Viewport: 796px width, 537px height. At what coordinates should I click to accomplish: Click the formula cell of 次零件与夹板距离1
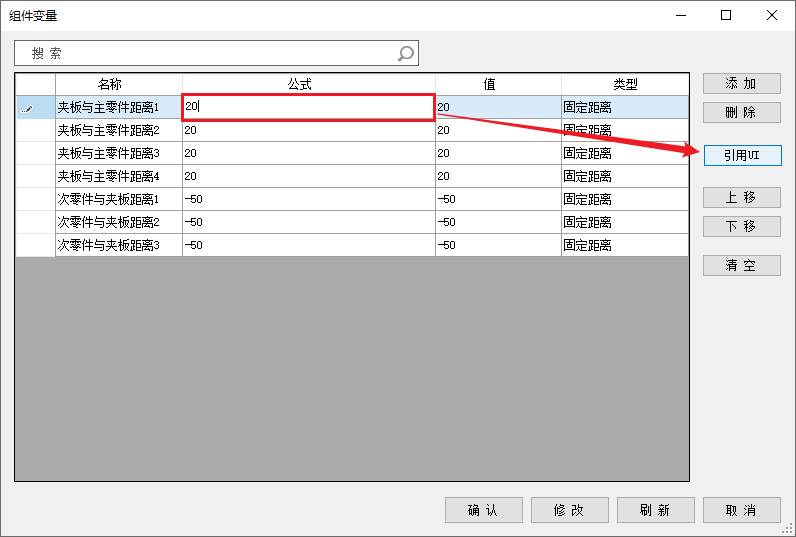click(309, 199)
